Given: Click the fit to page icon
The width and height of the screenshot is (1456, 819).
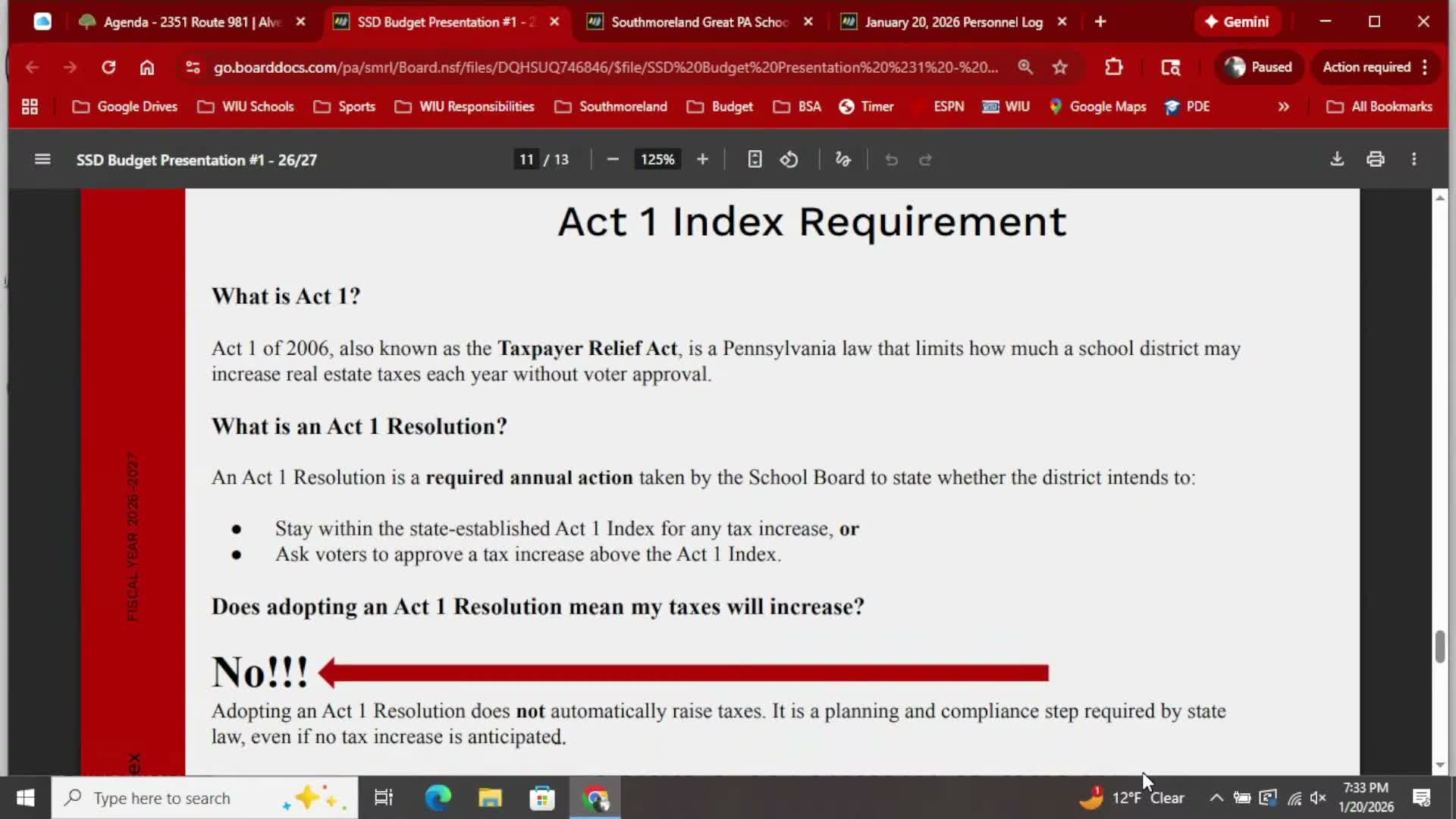Looking at the screenshot, I should (x=754, y=159).
